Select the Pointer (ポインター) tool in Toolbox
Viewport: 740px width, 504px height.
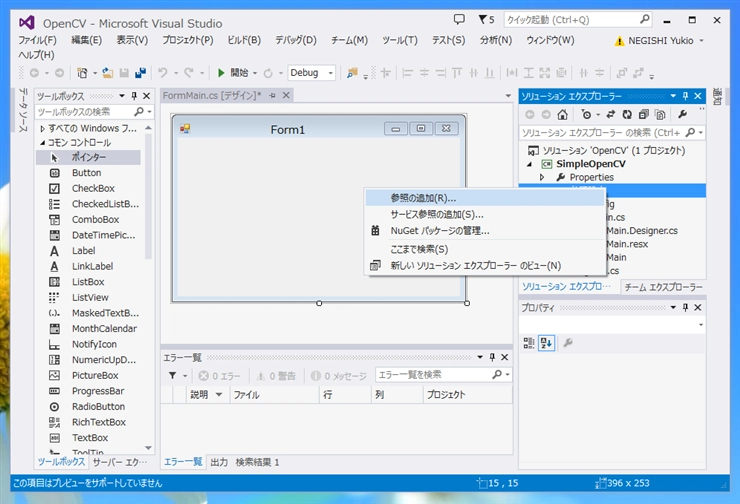point(88,157)
